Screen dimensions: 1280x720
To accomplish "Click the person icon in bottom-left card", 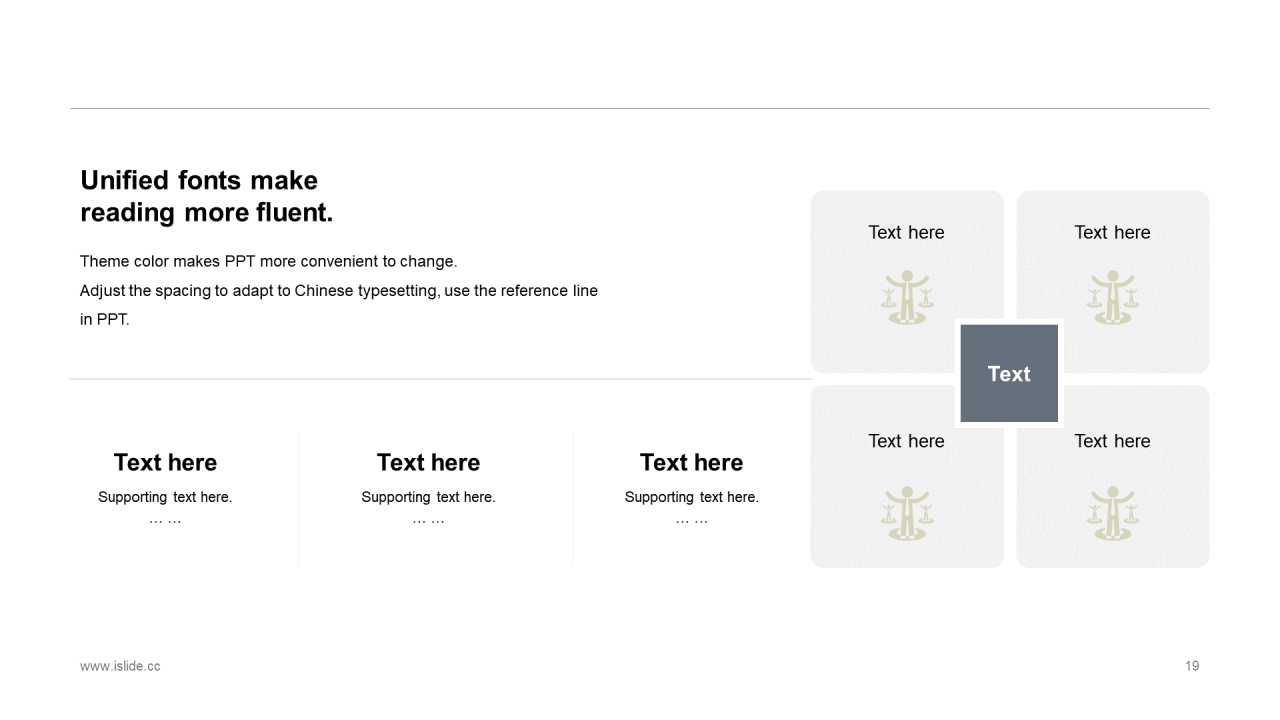I will 907,514.
